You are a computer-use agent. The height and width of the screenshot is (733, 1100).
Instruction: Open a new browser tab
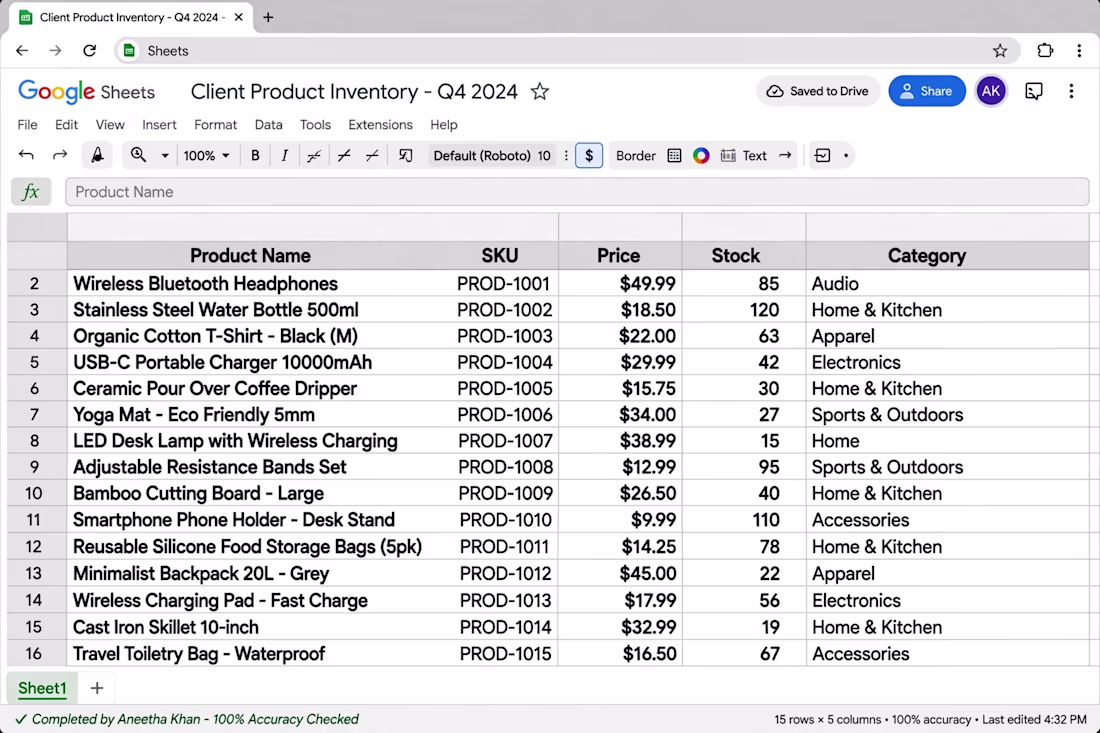268,18
